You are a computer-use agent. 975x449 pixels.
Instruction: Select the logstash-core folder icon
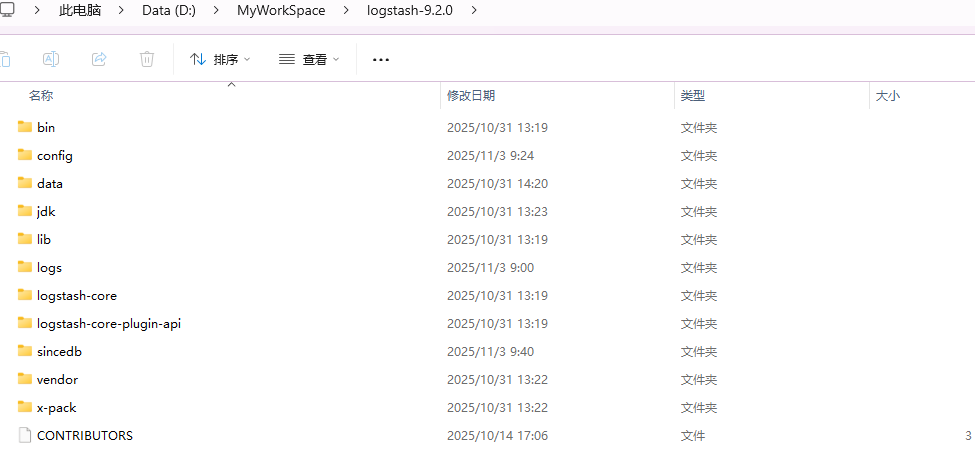click(x=25, y=295)
